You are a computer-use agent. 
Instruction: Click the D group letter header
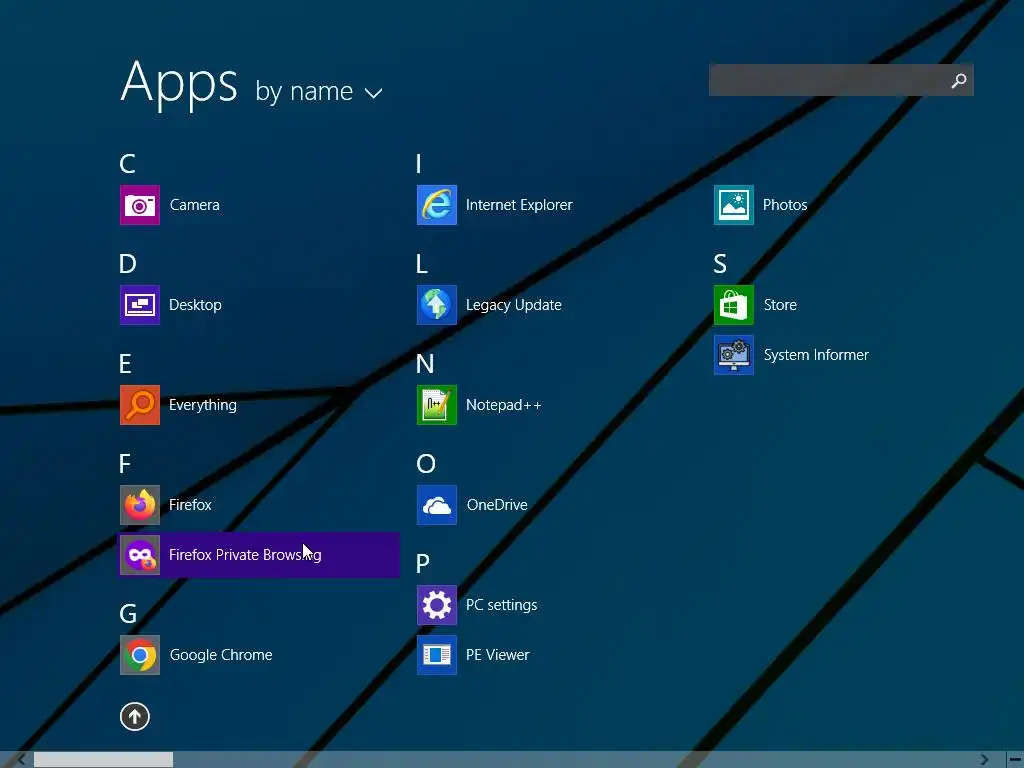tap(127, 264)
